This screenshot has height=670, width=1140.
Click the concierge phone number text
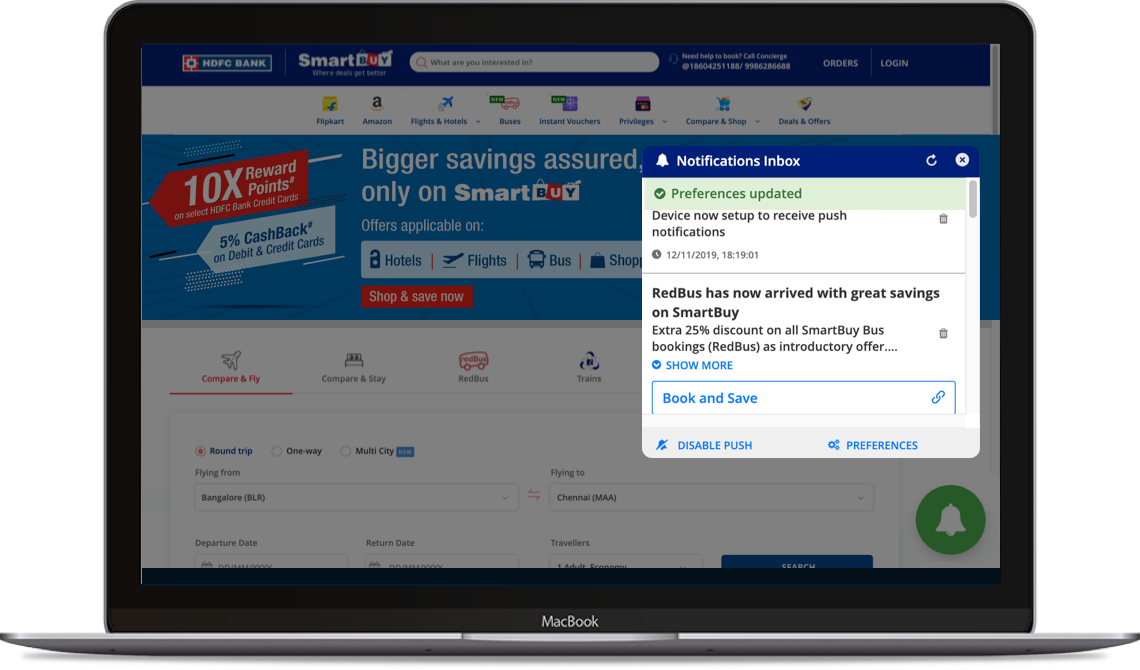click(x=736, y=67)
